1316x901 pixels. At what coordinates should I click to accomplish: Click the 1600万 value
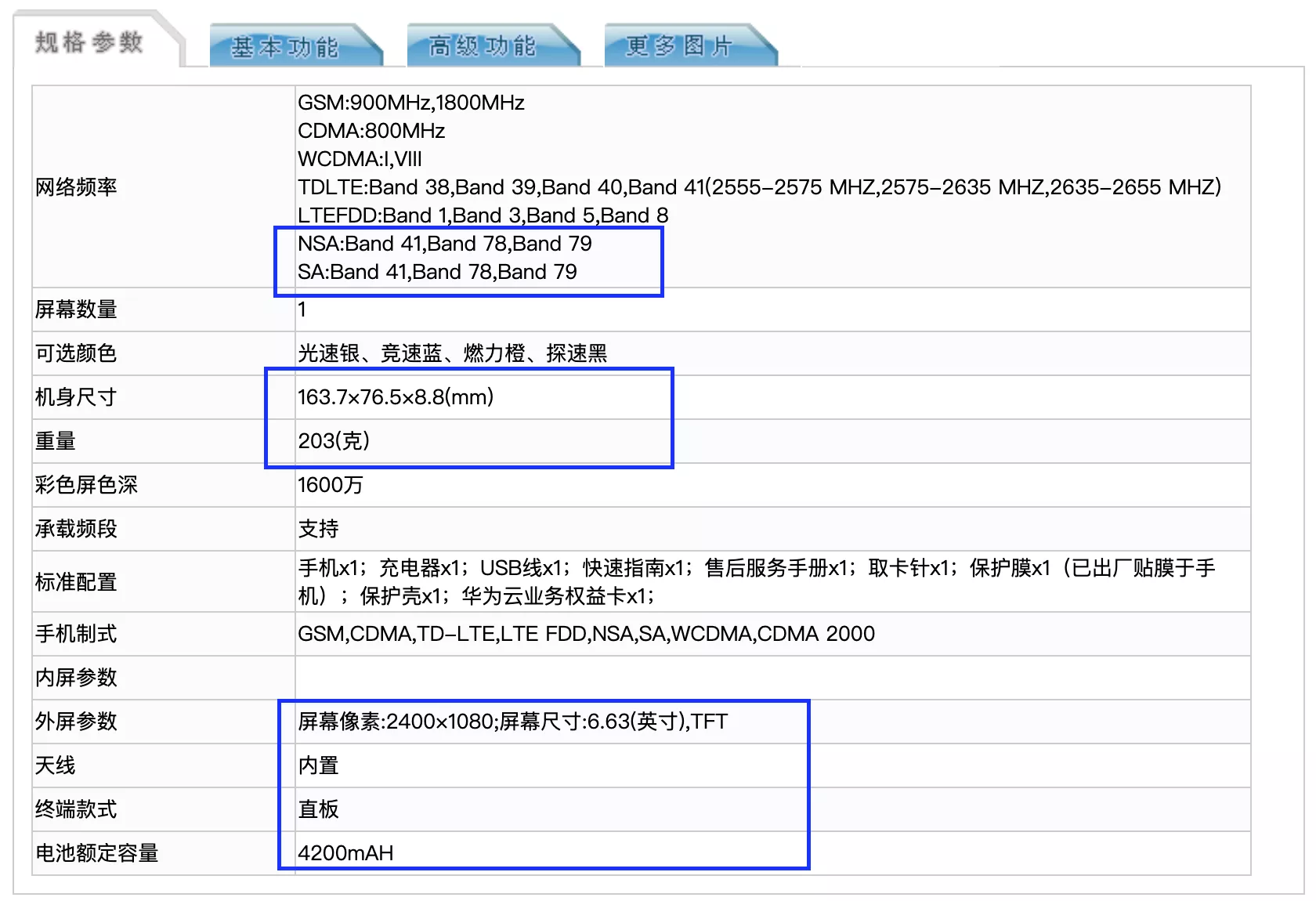(x=330, y=485)
